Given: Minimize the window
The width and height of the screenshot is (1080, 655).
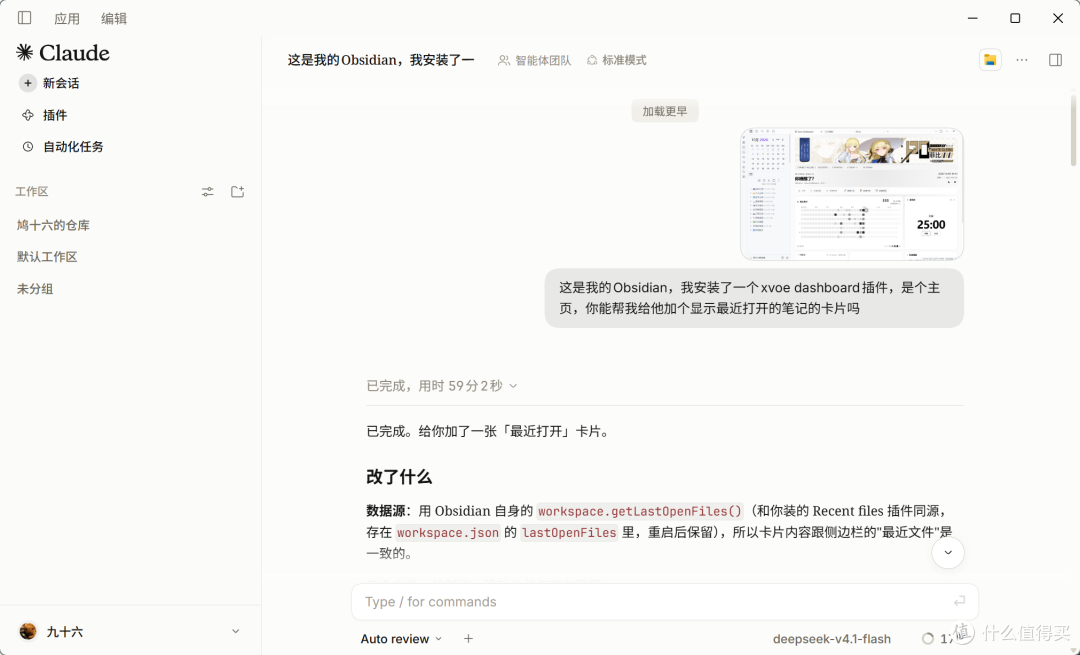Looking at the screenshot, I should (973, 18).
